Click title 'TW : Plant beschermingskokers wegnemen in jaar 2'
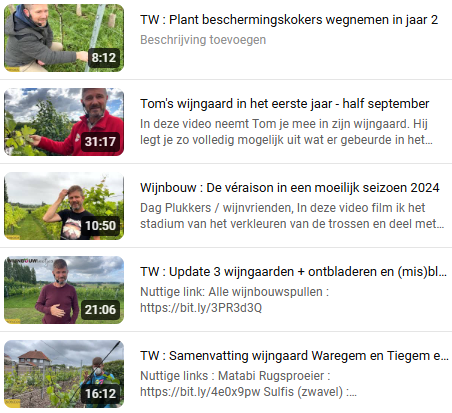This screenshot has width=452, height=413. click(x=289, y=20)
